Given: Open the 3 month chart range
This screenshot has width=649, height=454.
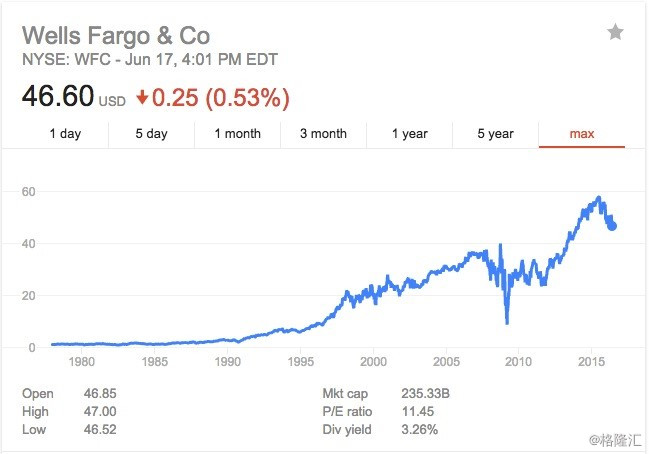Looking at the screenshot, I should 323,134.
